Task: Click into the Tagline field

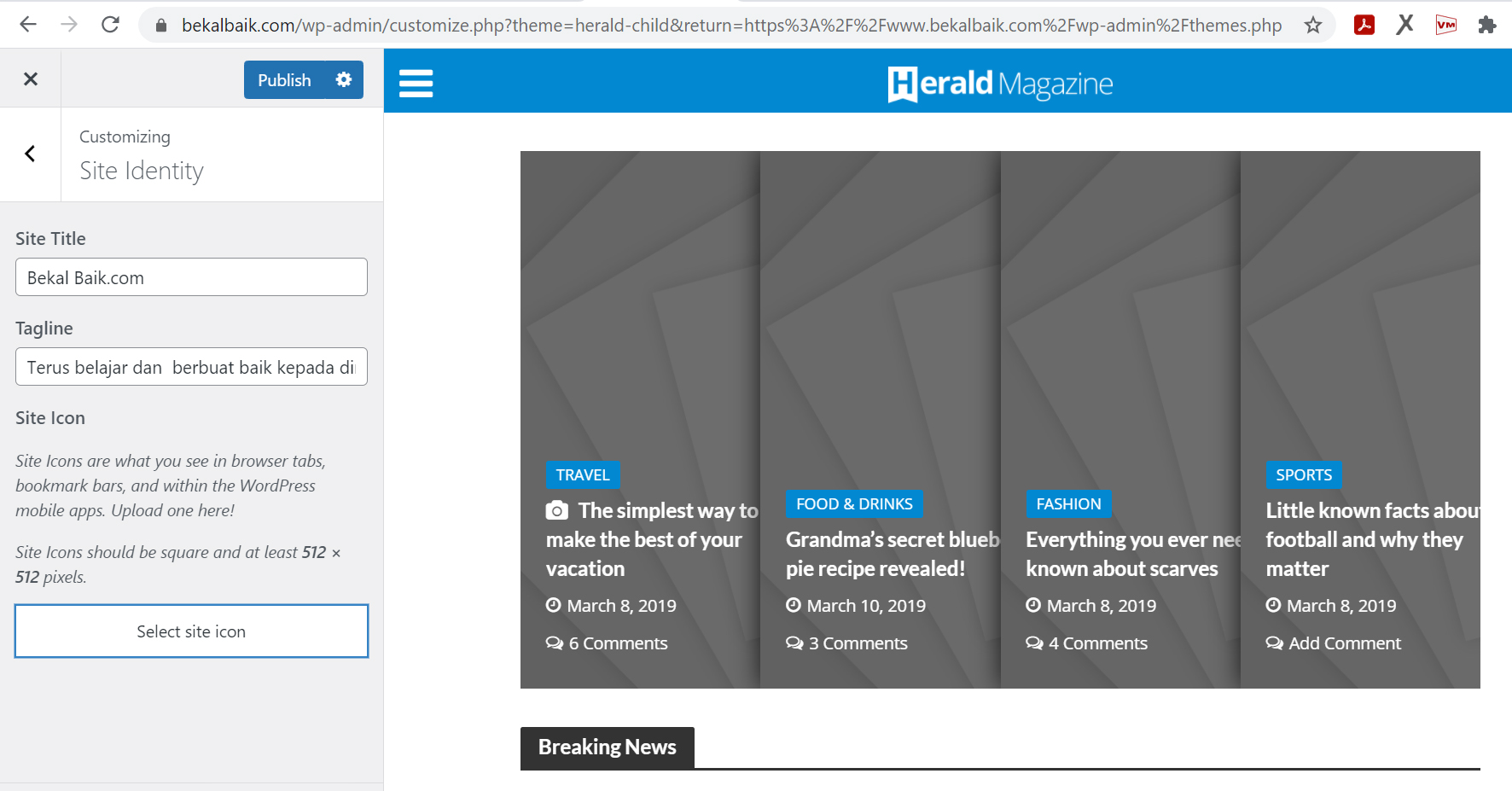Action: [191, 367]
